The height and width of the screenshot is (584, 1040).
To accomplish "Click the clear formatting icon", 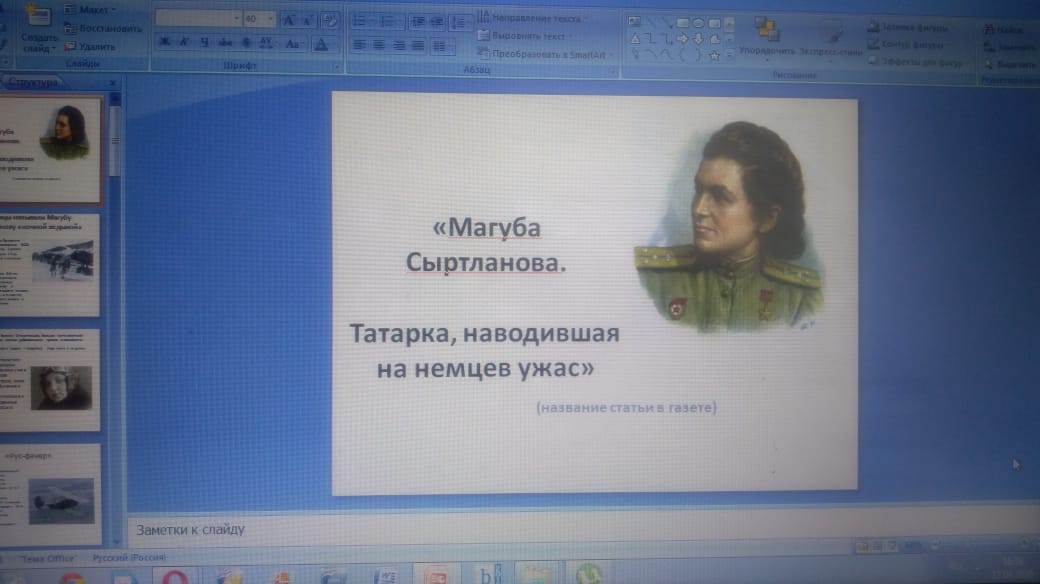I will click(x=330, y=21).
